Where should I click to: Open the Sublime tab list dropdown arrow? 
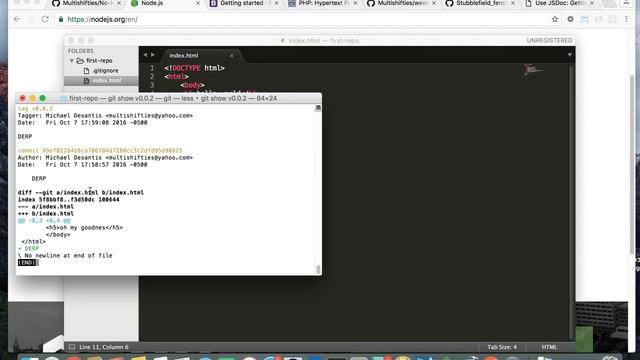point(569,55)
